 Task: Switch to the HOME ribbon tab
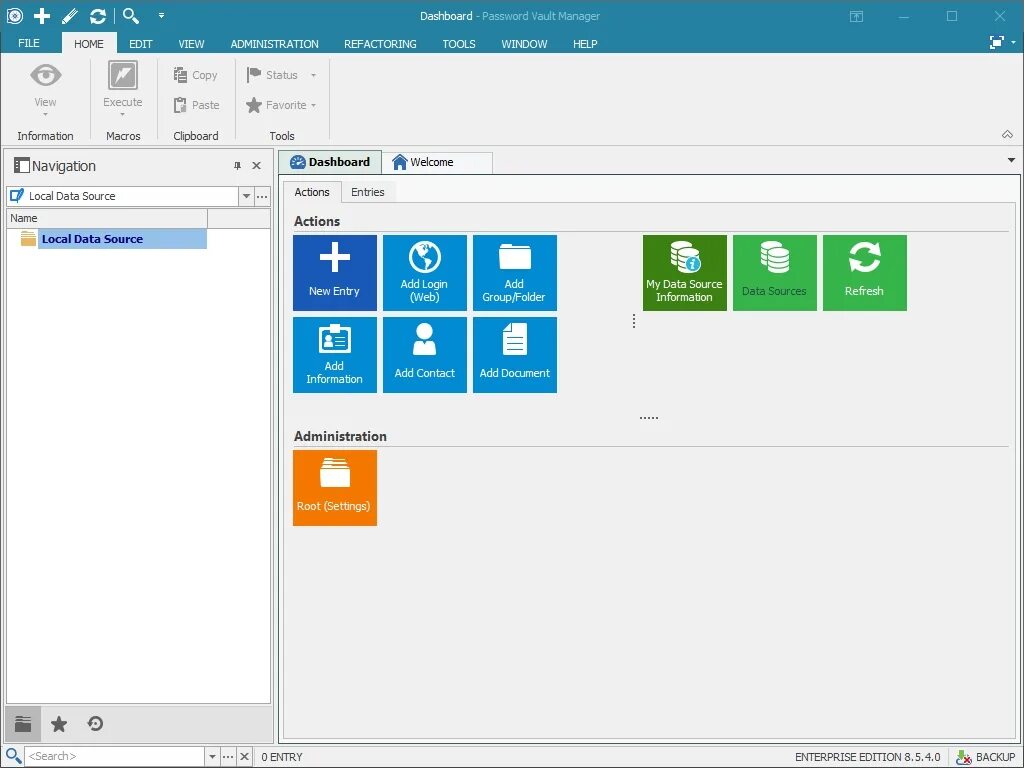click(x=89, y=44)
